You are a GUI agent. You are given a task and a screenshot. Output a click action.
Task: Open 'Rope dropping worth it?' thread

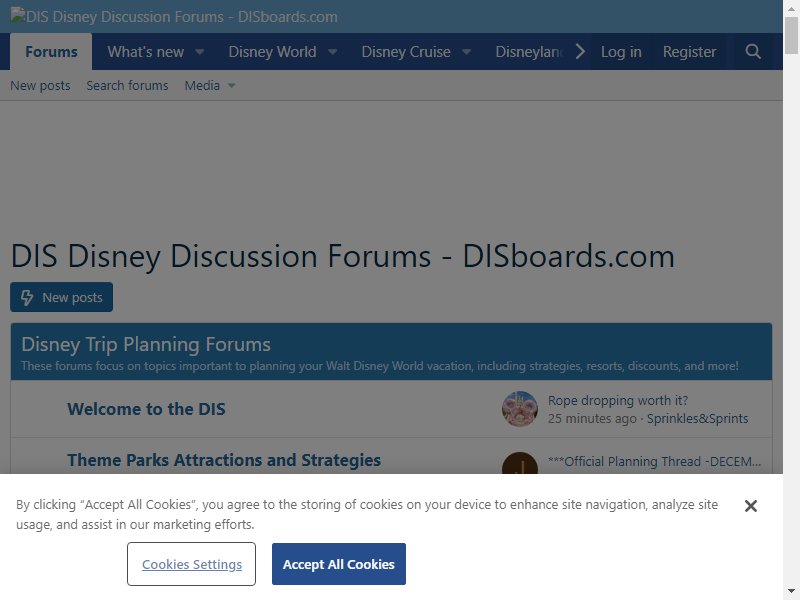(618, 401)
